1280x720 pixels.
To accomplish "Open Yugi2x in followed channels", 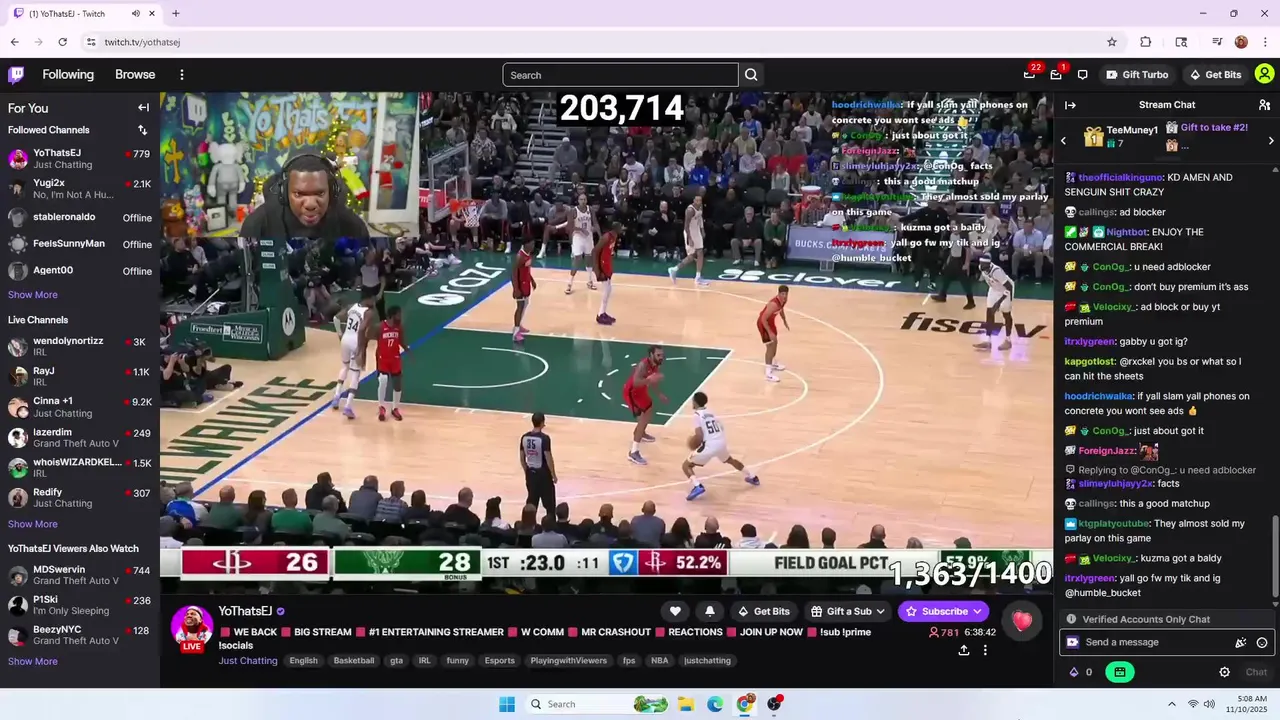I will pos(80,189).
